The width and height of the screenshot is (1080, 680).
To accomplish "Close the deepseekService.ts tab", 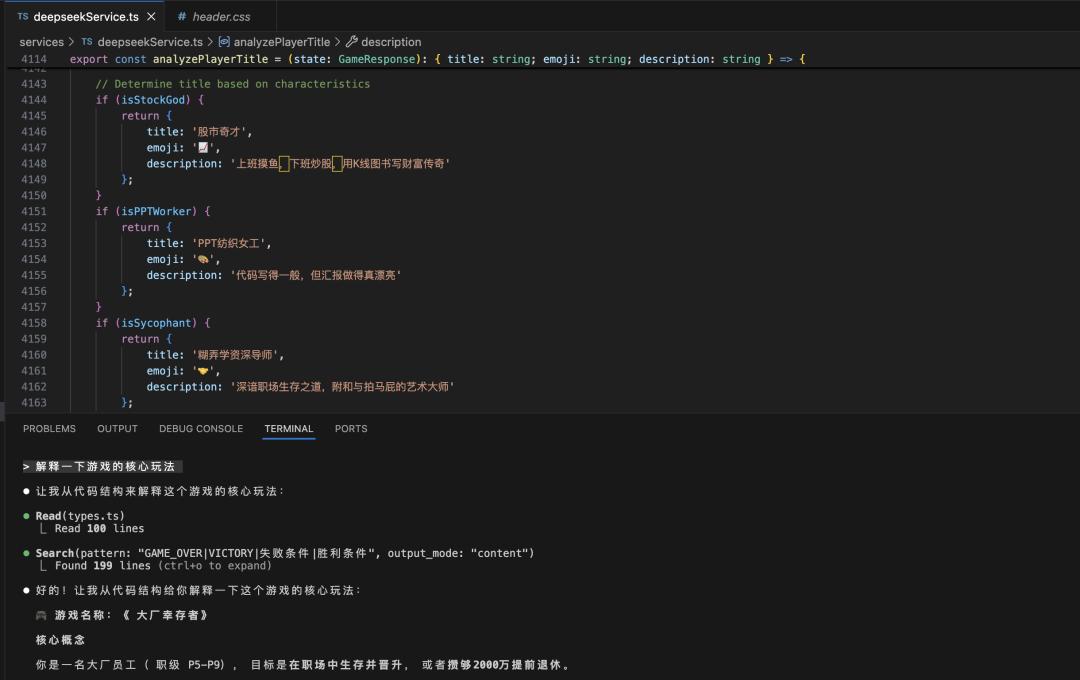I will click(x=151, y=17).
